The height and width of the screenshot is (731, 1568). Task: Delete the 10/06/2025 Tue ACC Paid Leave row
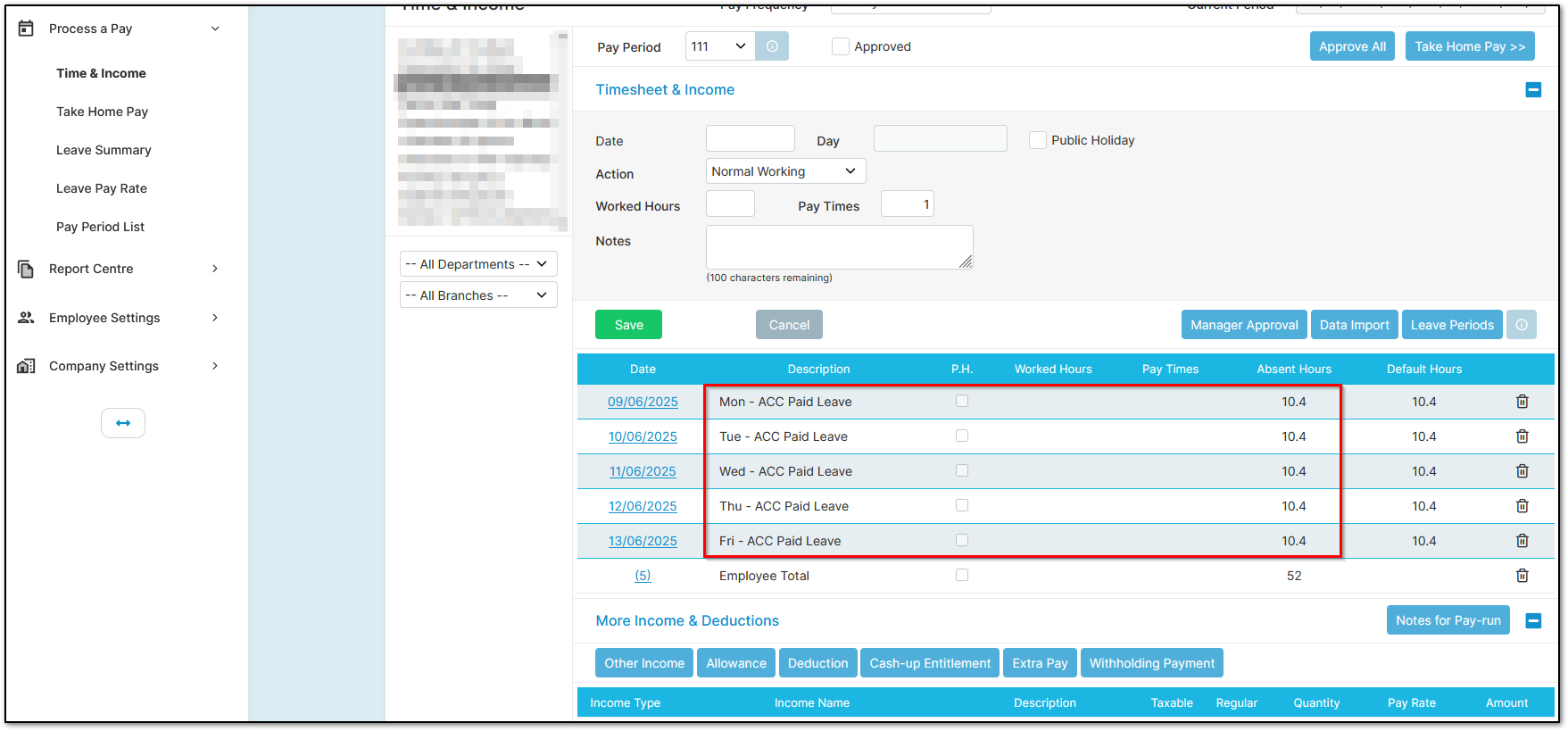click(x=1522, y=436)
